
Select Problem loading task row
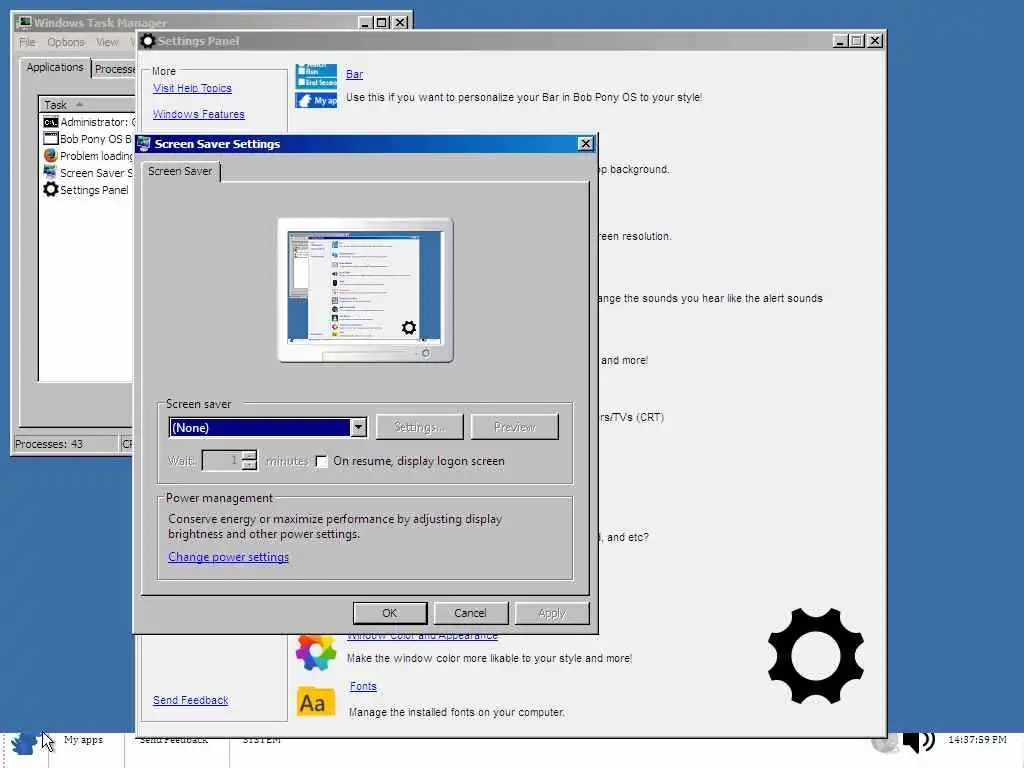pyautogui.click(x=89, y=156)
